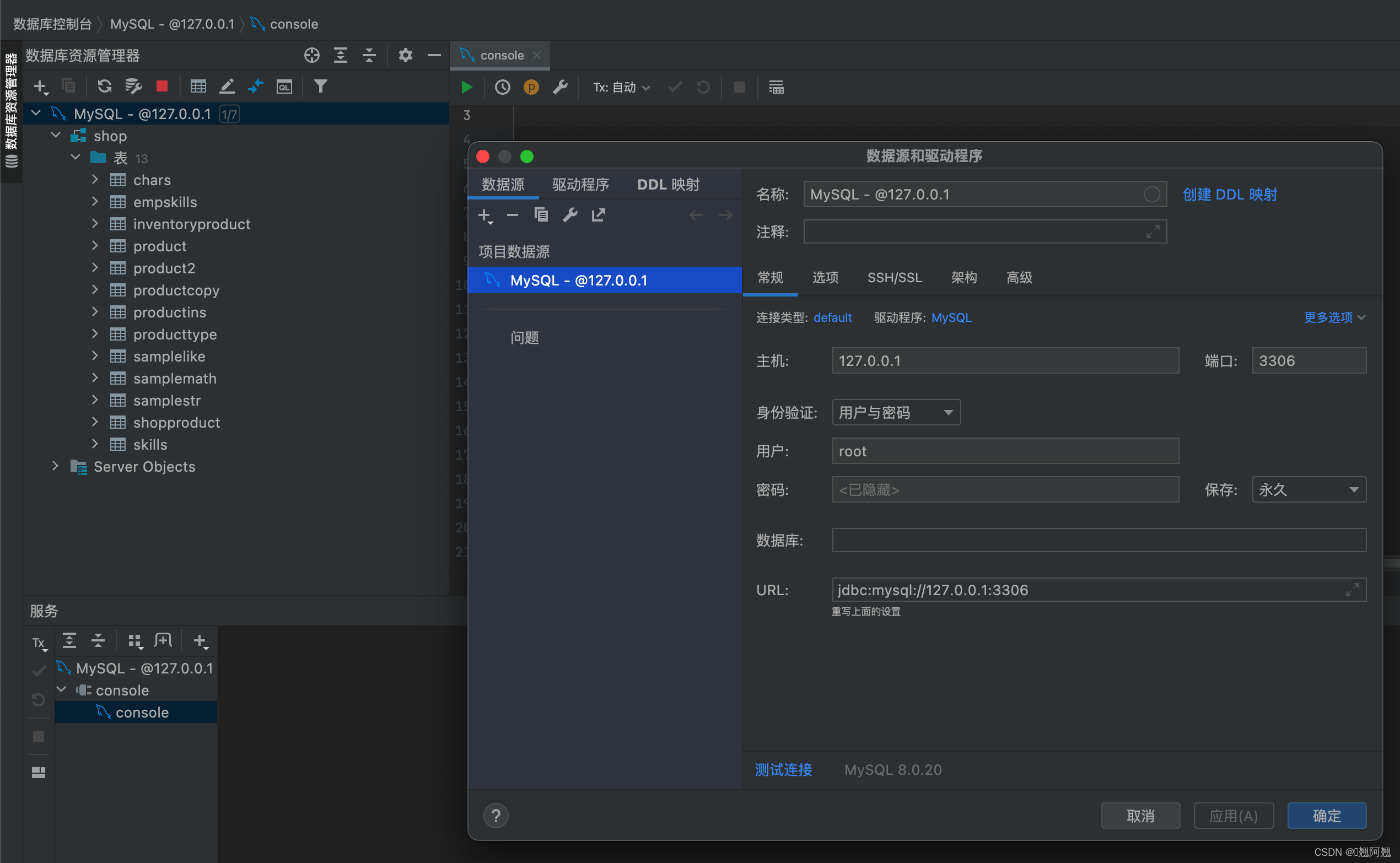Open query history clock icon
The height and width of the screenshot is (863, 1400).
coord(502,87)
